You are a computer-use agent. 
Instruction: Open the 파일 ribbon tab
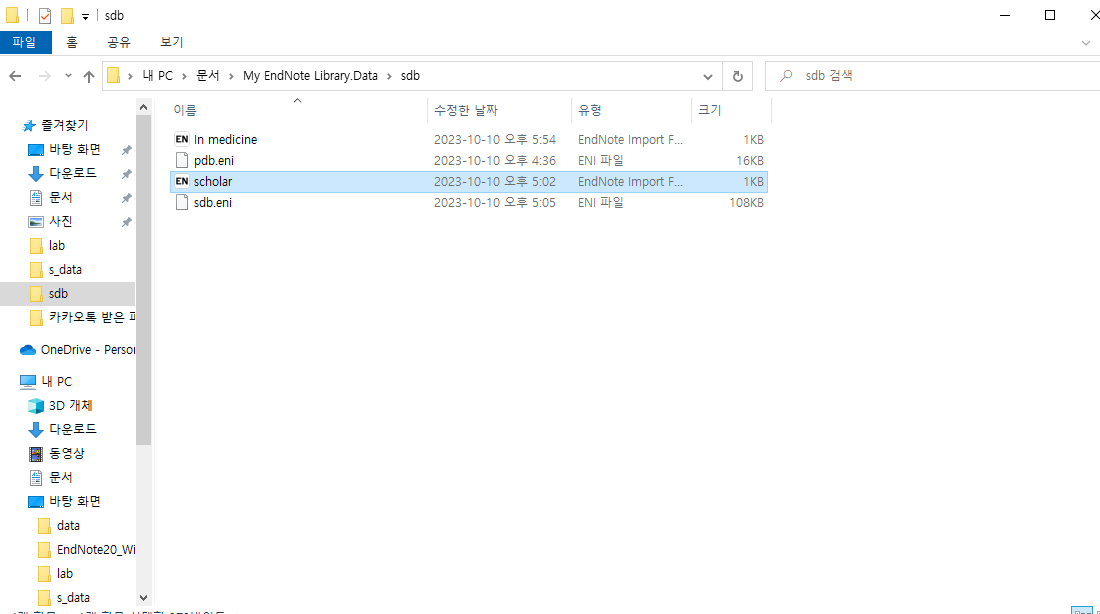(25, 42)
